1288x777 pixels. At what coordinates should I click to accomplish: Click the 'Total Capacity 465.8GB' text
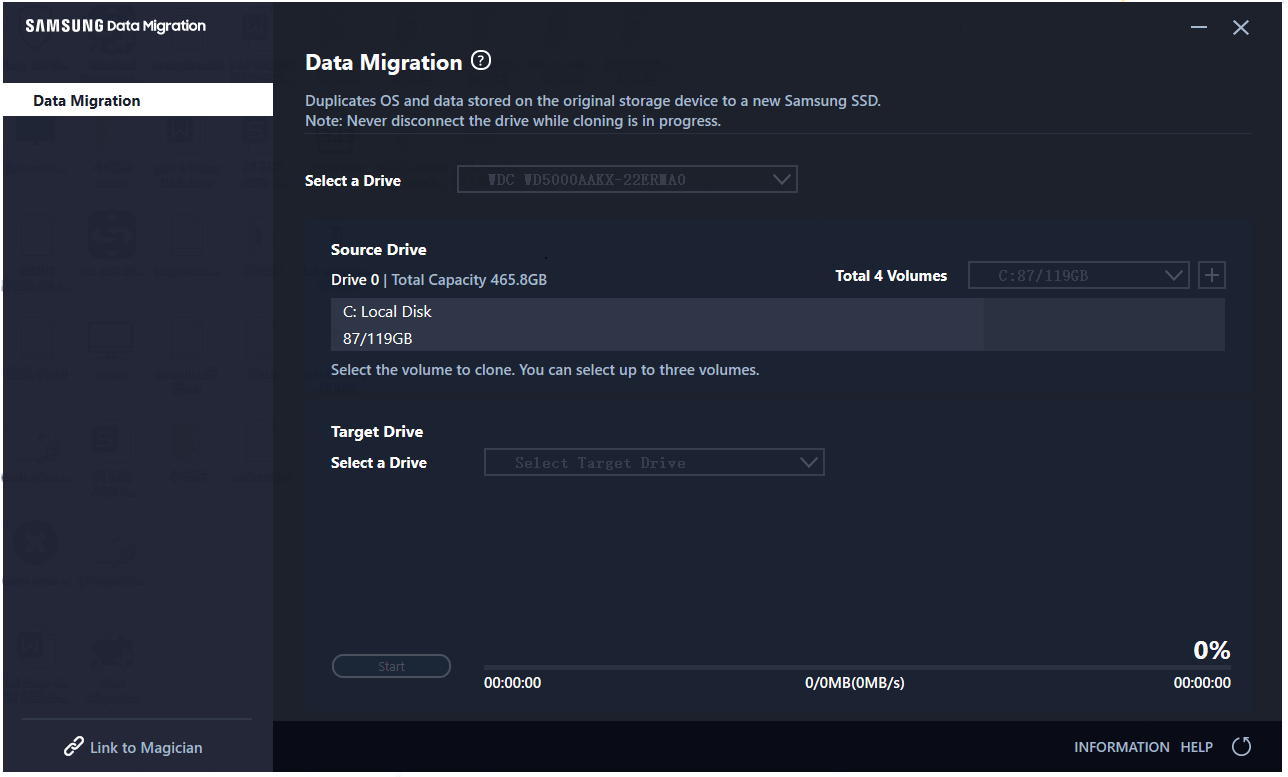pyautogui.click(x=469, y=280)
